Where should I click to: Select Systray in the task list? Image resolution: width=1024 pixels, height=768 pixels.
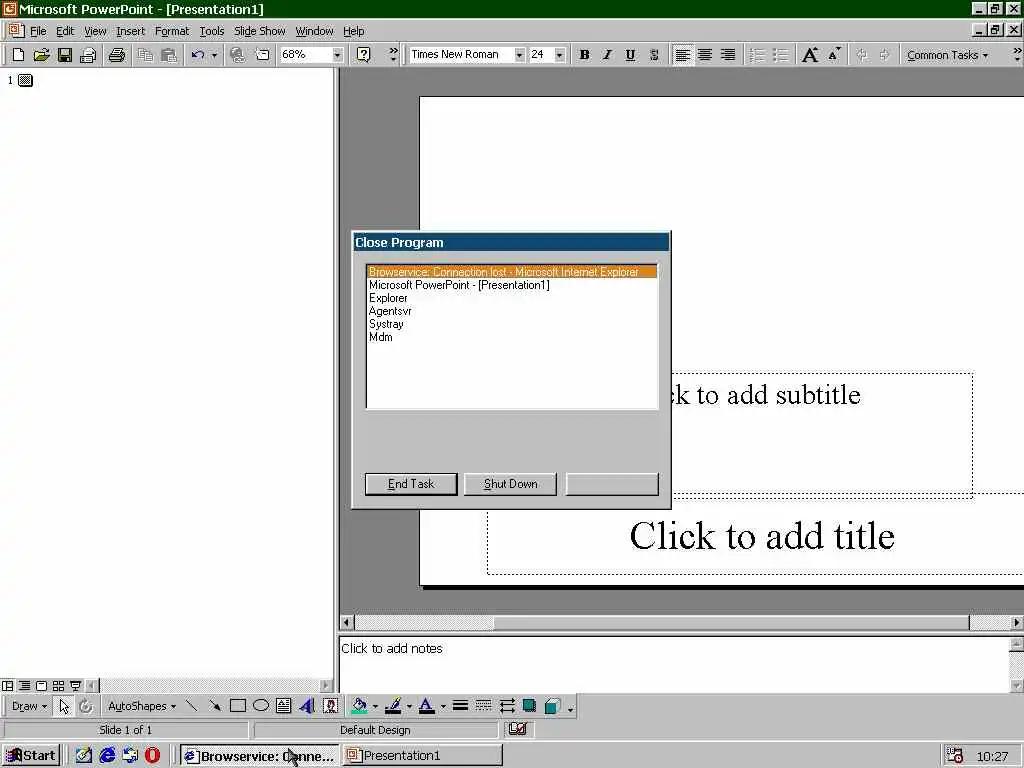pos(513,324)
